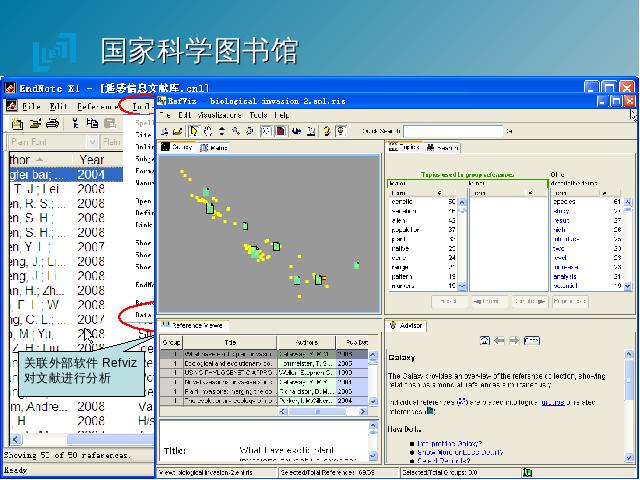The height and width of the screenshot is (480, 640).
Task: Click the greyed paste icon in EndNote toolbar
Action: click(110, 123)
